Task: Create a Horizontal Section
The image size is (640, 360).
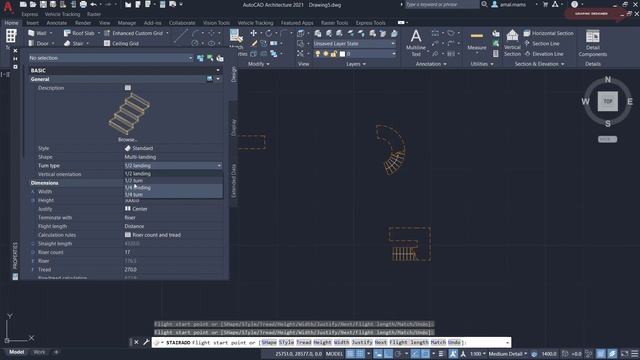Action: [x=549, y=33]
